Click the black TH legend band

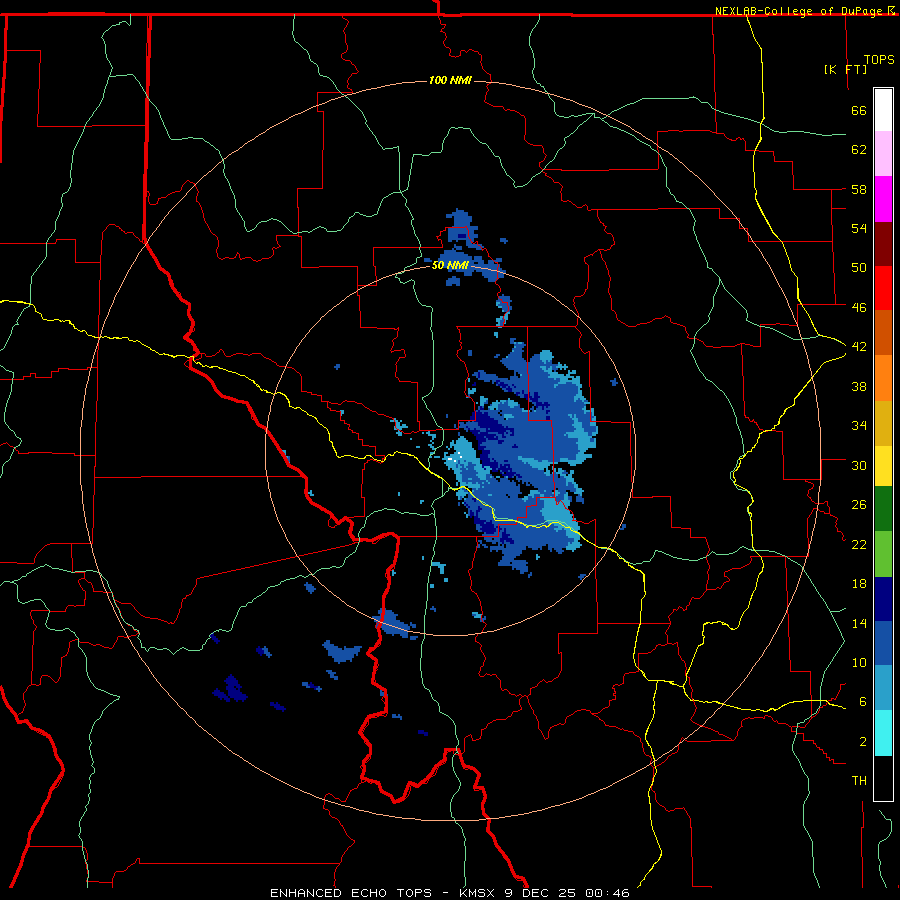click(883, 778)
